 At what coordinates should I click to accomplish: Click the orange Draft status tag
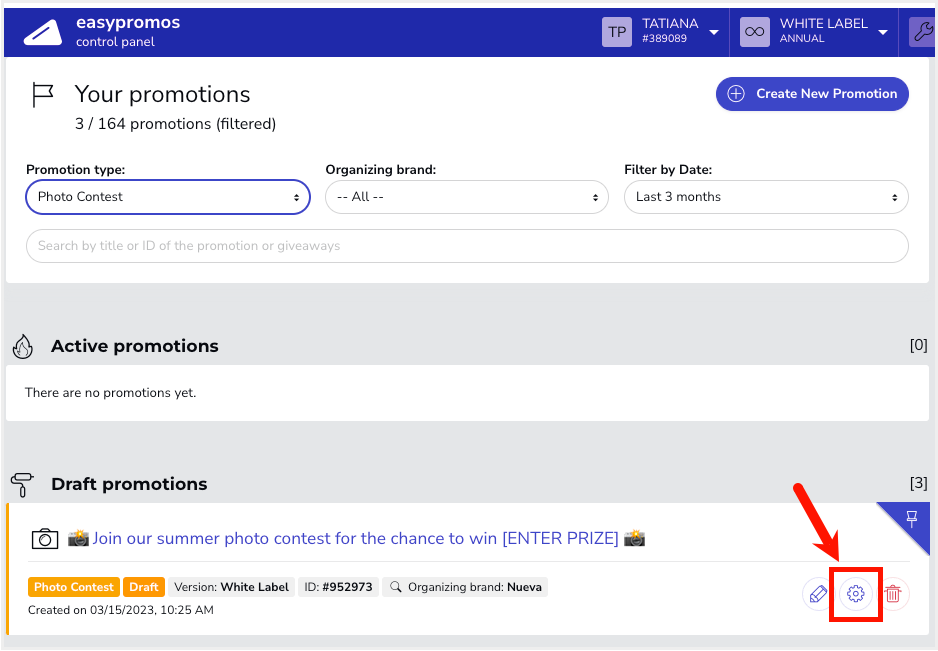coord(144,587)
